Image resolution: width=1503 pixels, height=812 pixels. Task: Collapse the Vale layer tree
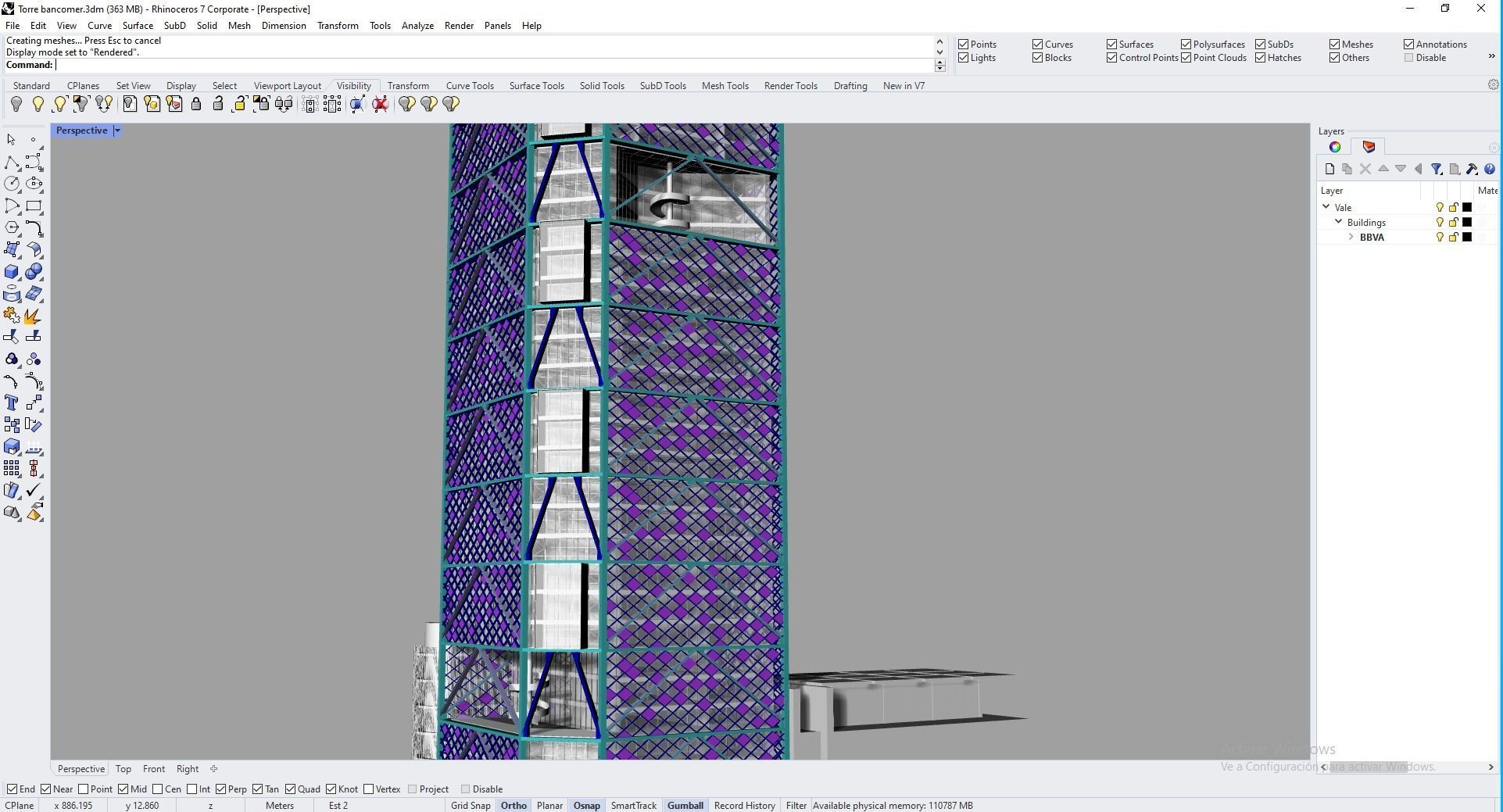(1326, 207)
